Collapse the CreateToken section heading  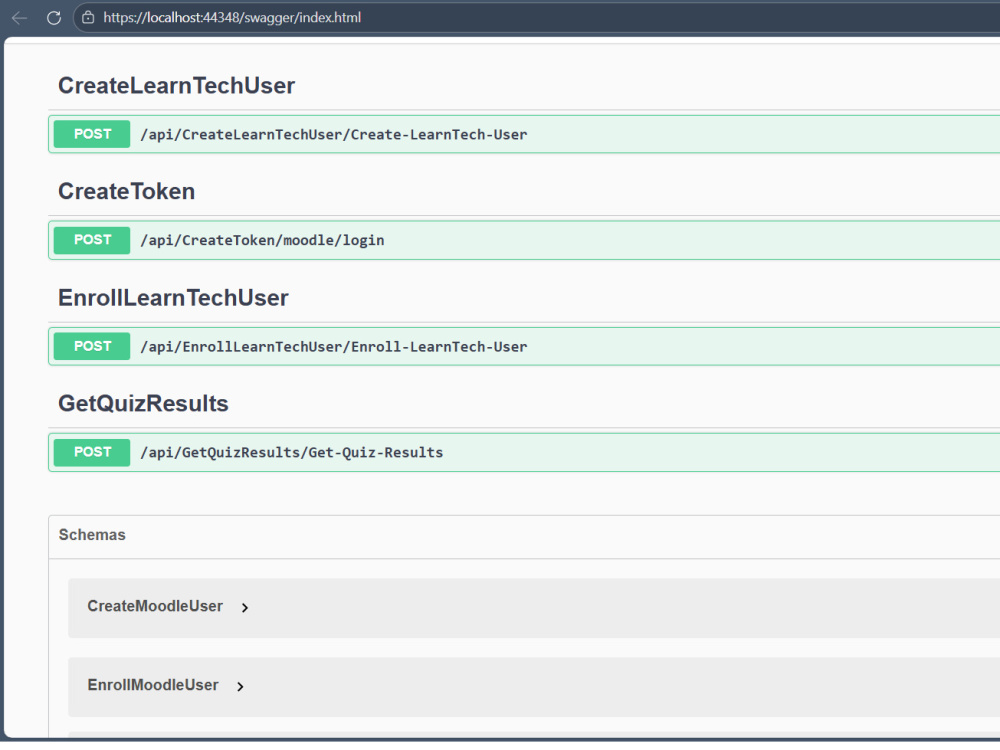126,191
